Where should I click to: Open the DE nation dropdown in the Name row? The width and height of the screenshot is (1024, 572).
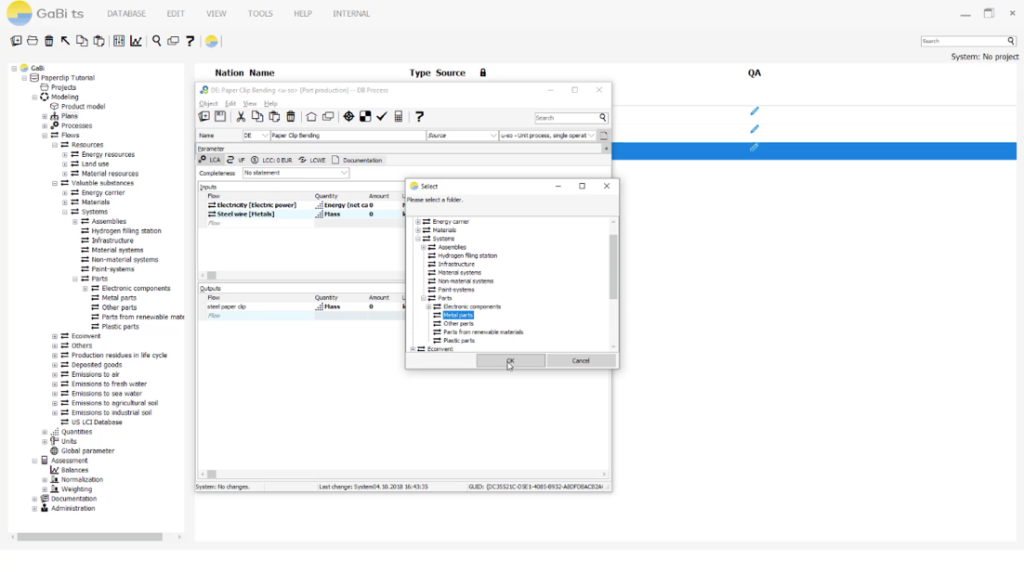coord(264,135)
